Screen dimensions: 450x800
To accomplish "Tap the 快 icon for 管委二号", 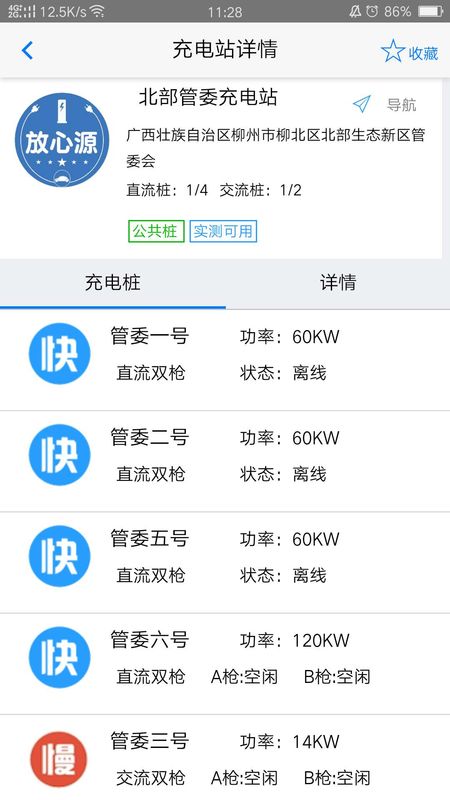I will 59,455.
